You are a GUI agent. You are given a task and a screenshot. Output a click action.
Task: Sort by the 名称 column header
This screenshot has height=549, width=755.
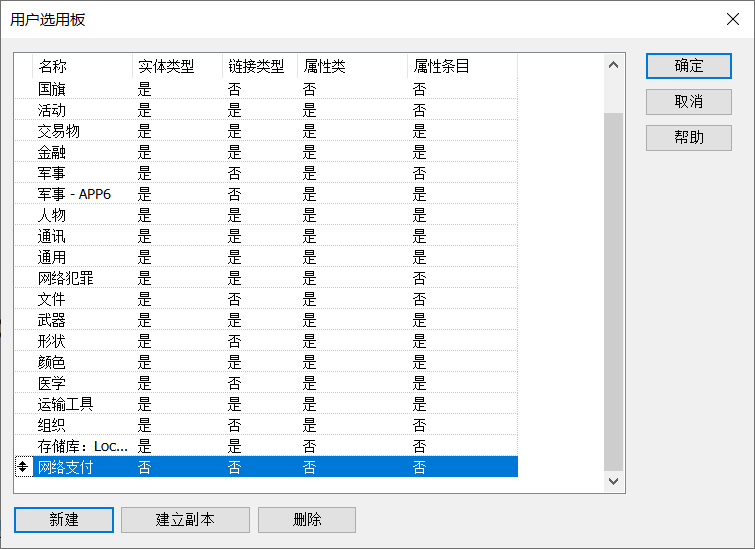(x=82, y=66)
